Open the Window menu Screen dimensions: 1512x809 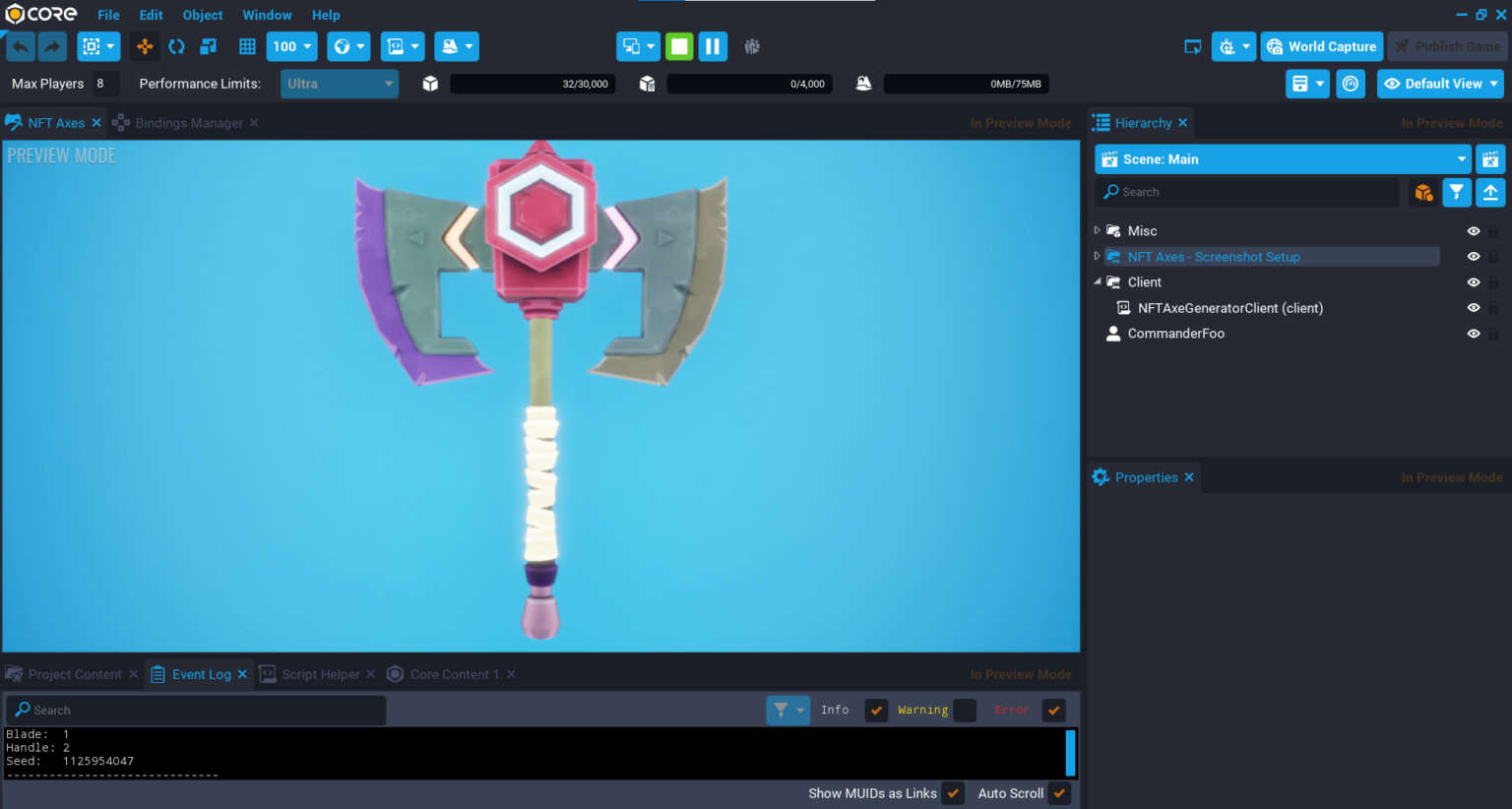[267, 15]
